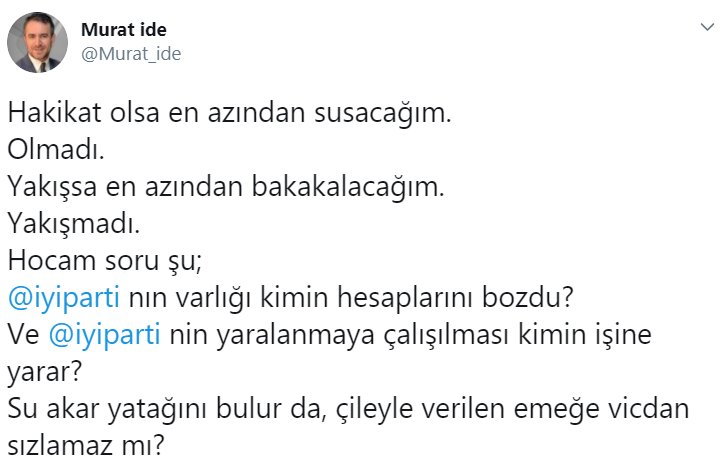Click the word 'bakakalacağım.' in the tweet
The width and height of the screenshot is (724, 473).
348,187
